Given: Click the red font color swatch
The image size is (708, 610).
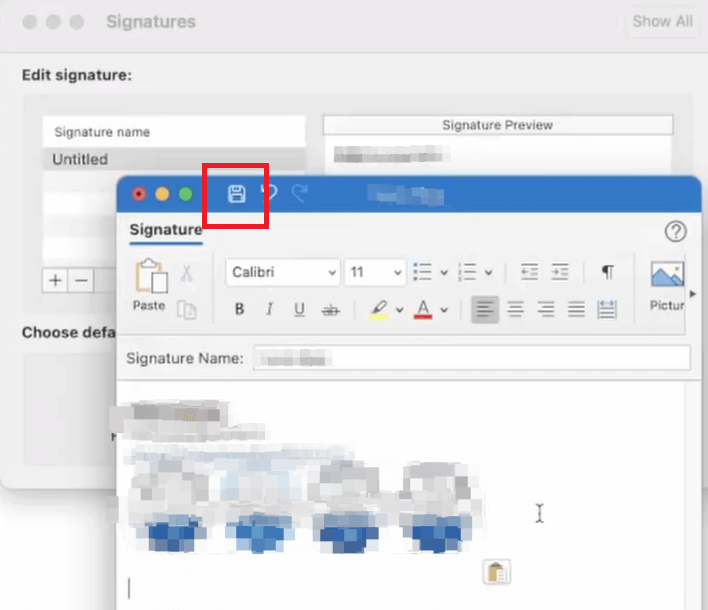Looking at the screenshot, I should pos(423,310).
